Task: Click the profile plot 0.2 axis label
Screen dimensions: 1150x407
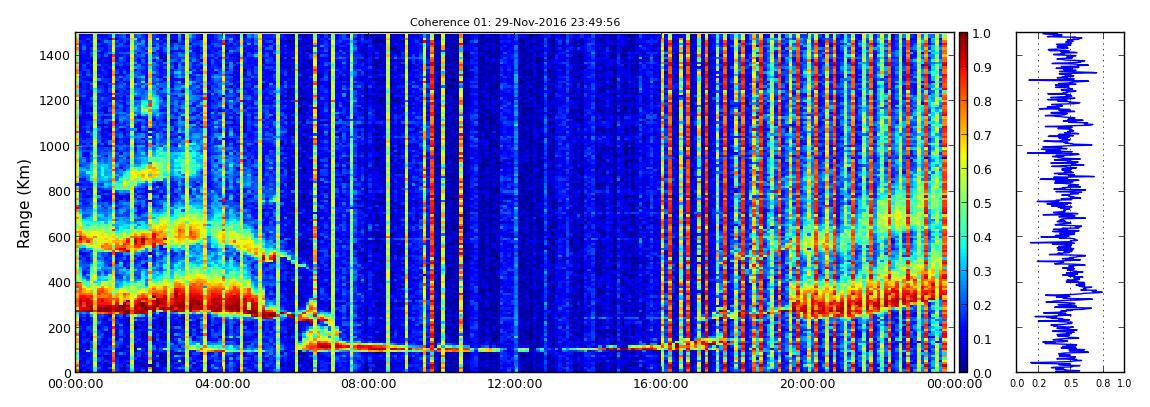Action: [1039, 384]
